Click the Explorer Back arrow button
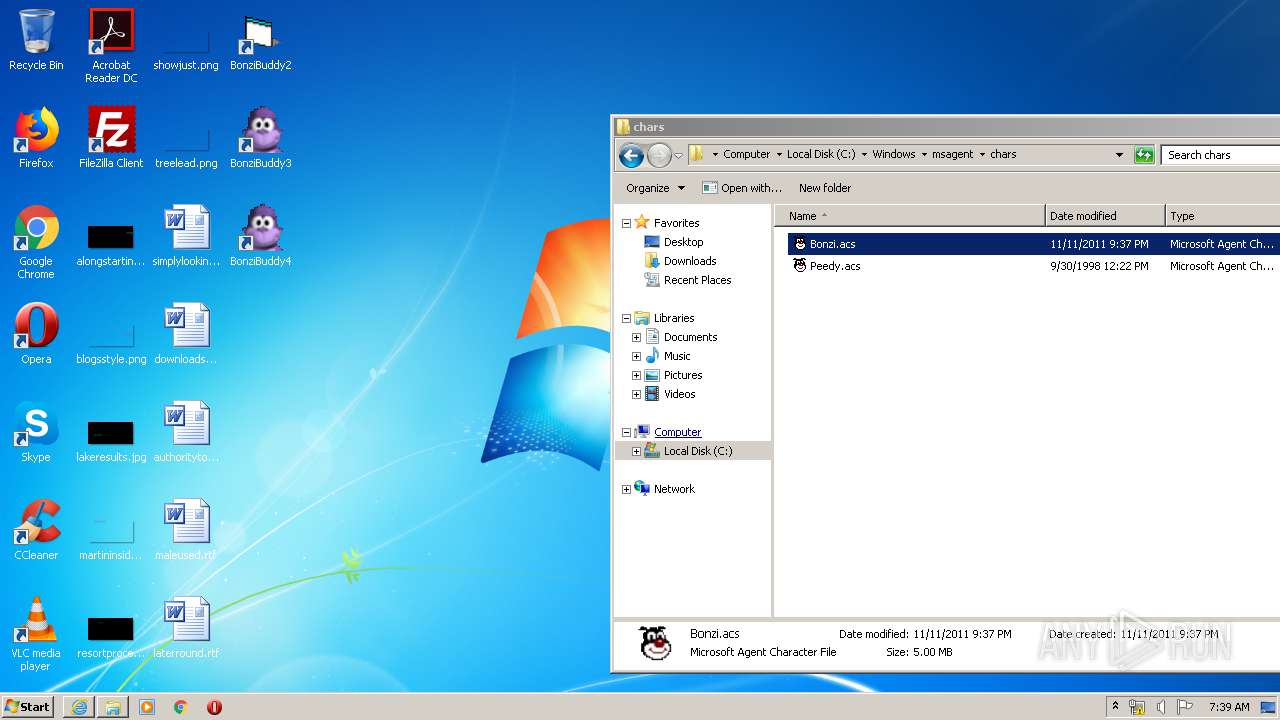This screenshot has width=1280, height=720. 631,155
